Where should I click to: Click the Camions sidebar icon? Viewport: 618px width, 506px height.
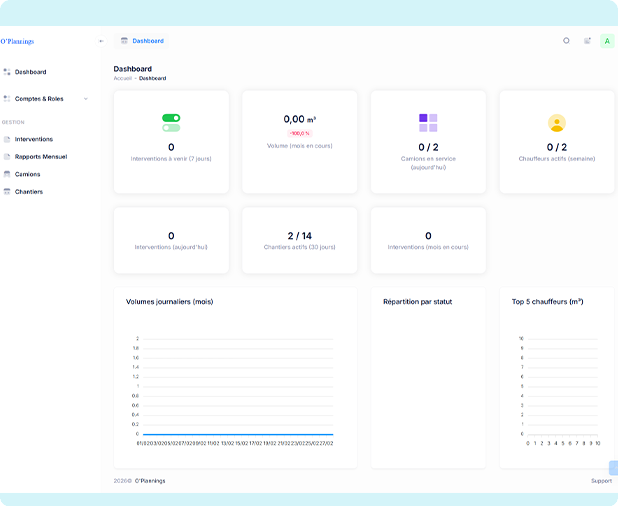pyautogui.click(x=7, y=174)
